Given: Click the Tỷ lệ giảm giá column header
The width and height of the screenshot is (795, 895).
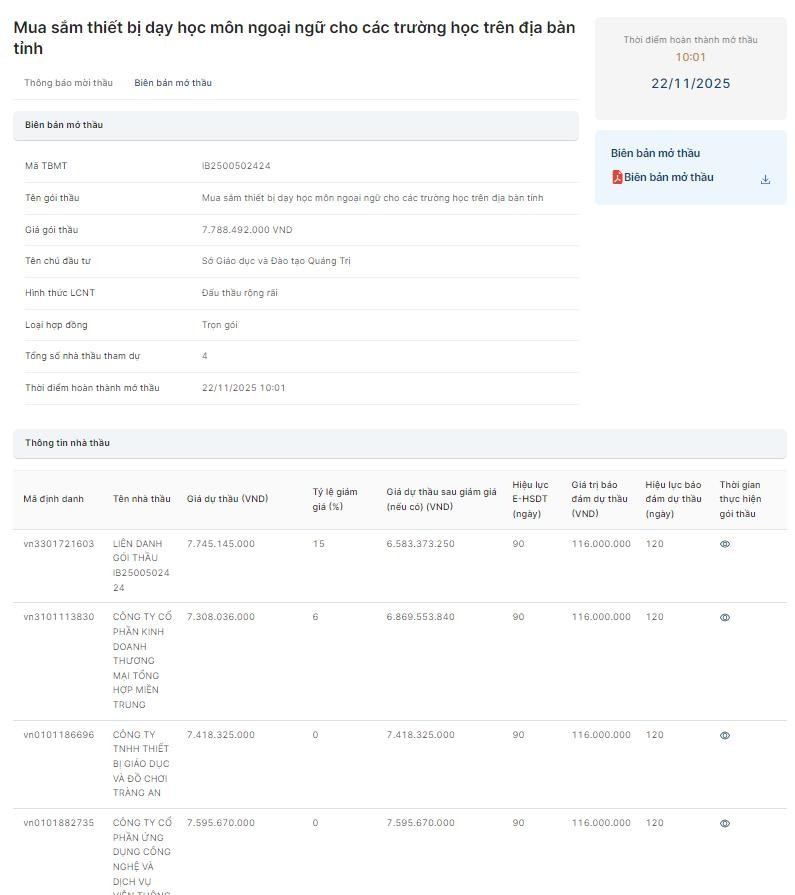Looking at the screenshot, I should 334,499.
